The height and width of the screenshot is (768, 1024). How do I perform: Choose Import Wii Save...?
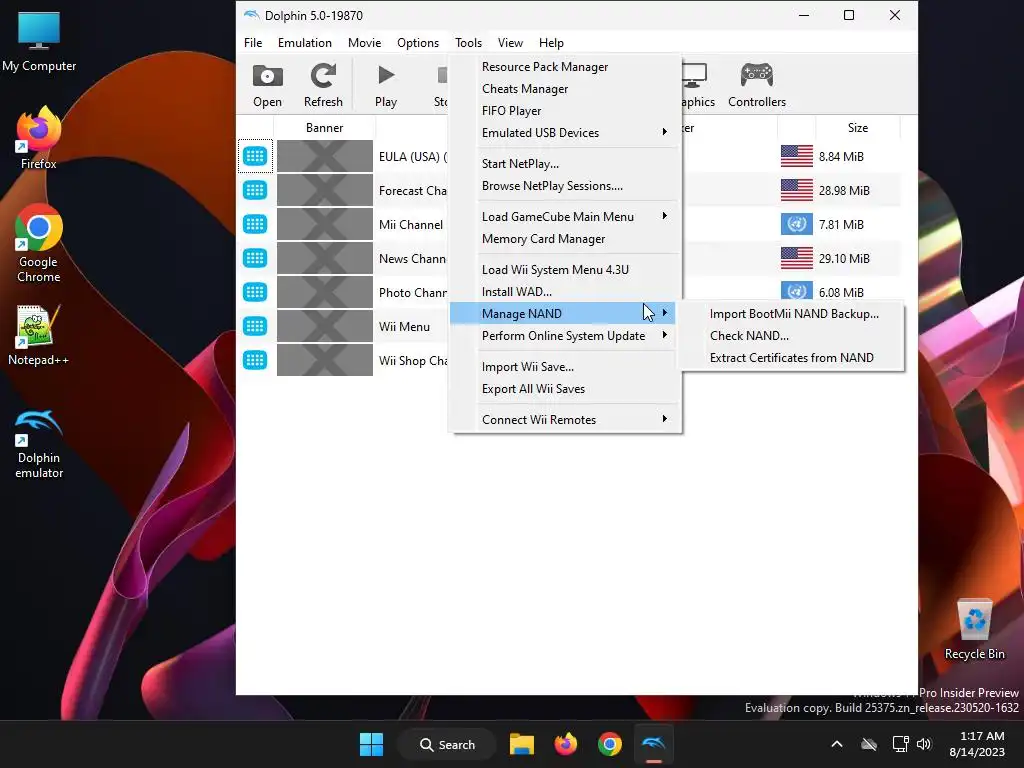[565, 367]
